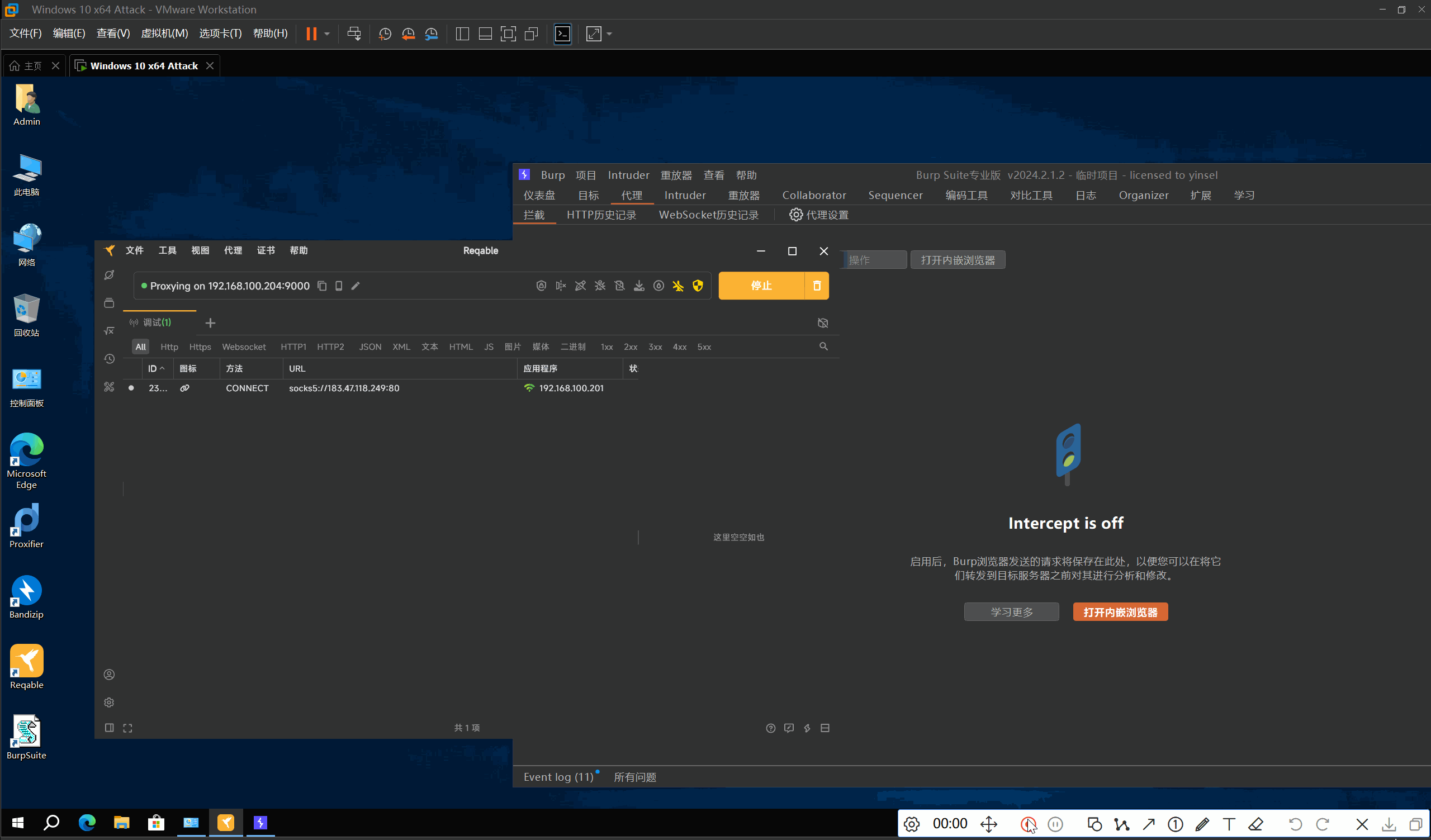Click the download icon in Reqable toolbar
This screenshot has width=1431, height=840.
click(x=639, y=286)
